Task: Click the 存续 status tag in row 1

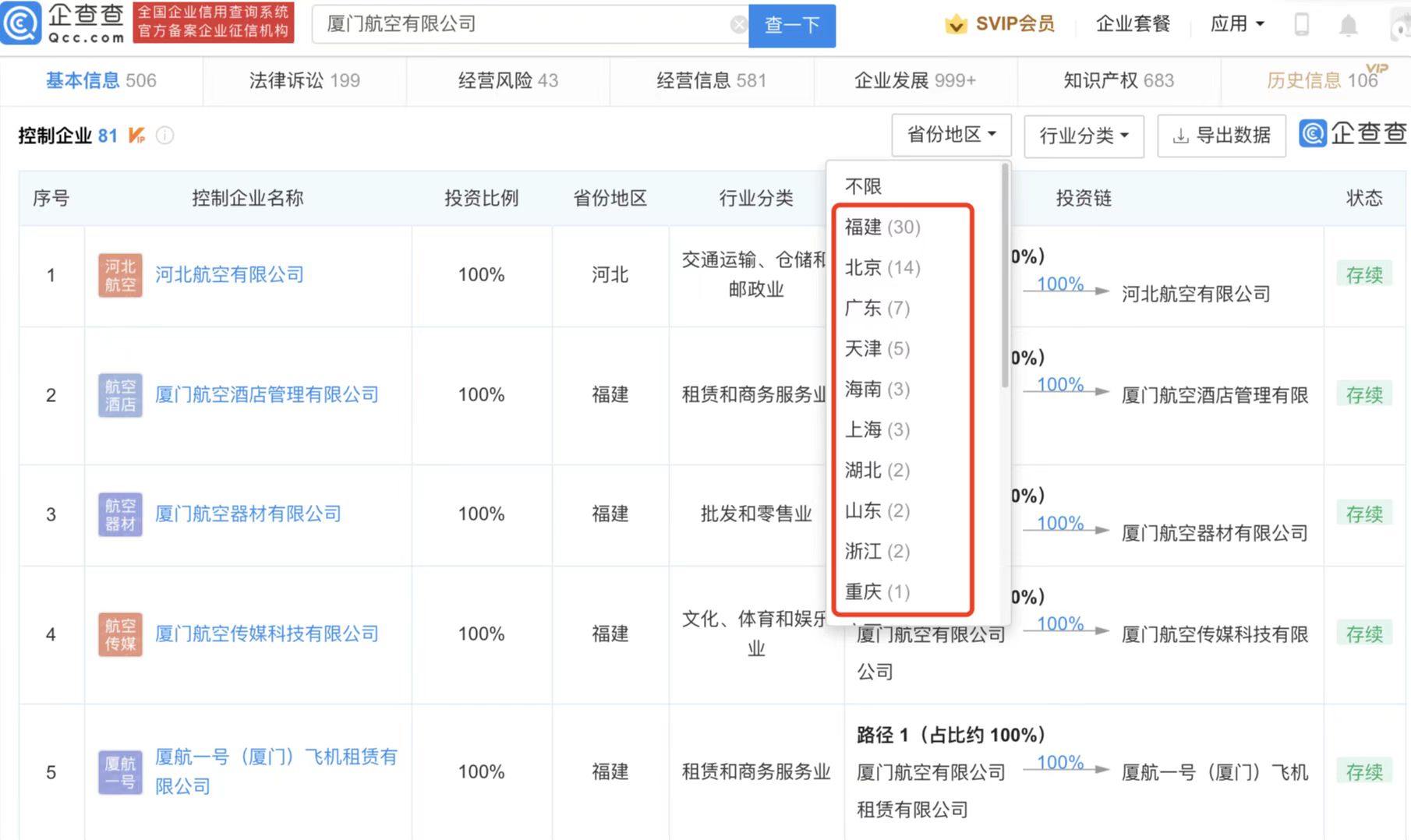Action: click(1364, 275)
